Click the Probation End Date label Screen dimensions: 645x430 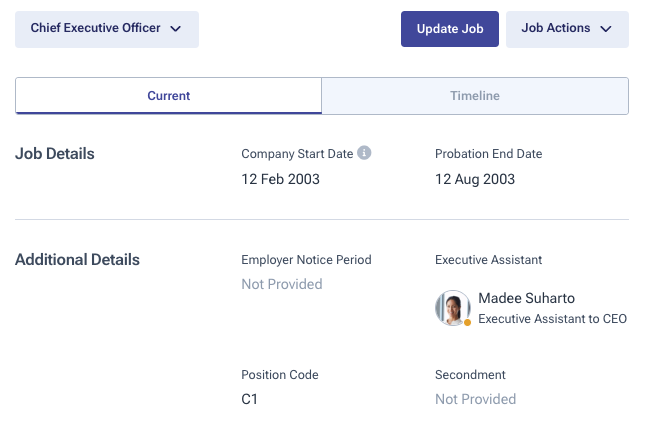click(488, 154)
